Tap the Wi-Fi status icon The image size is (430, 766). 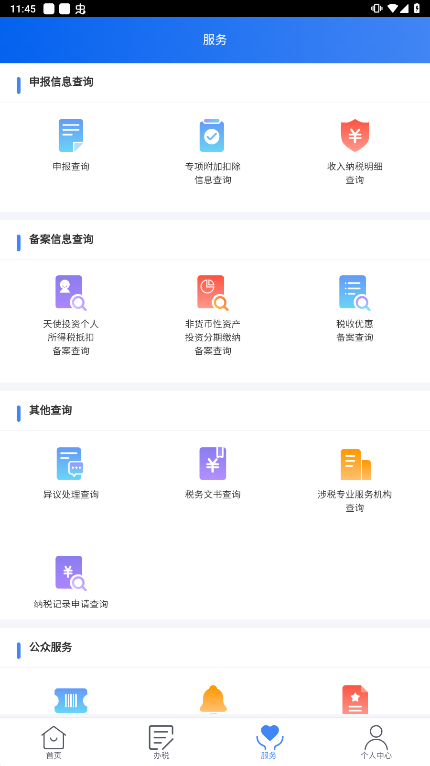point(392,8)
